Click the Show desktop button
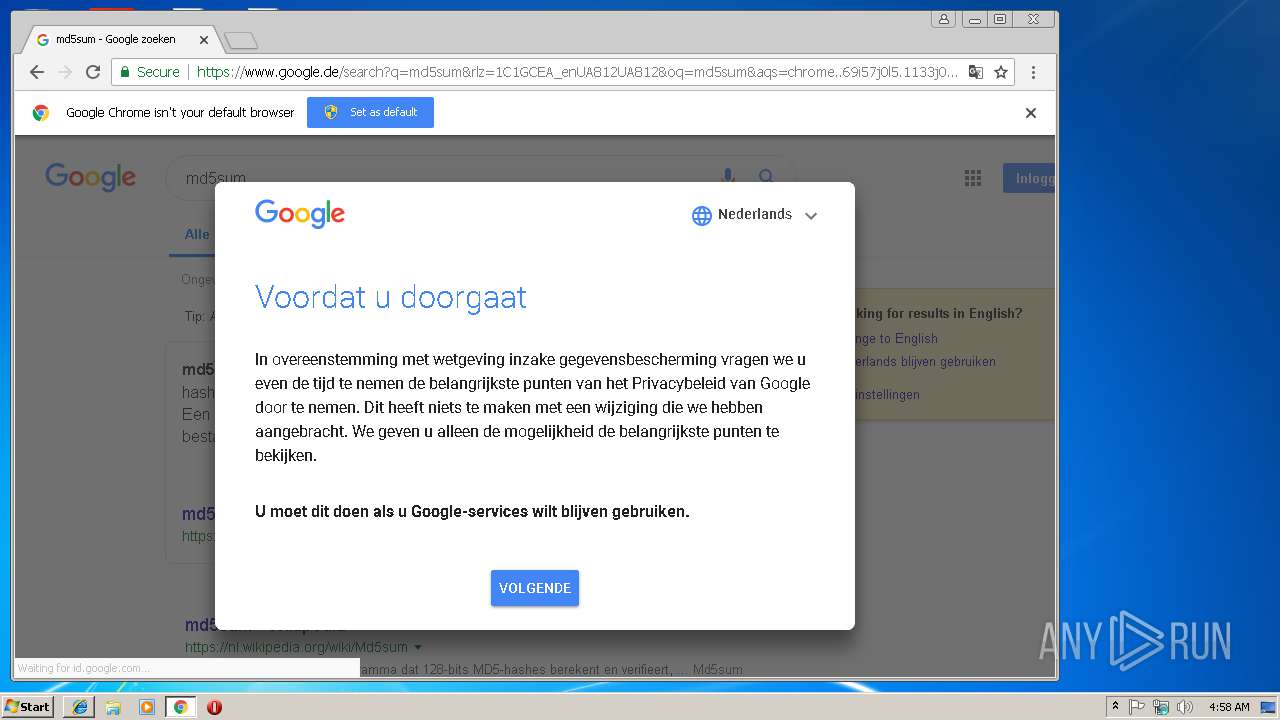1280x720 pixels. click(x=1269, y=707)
